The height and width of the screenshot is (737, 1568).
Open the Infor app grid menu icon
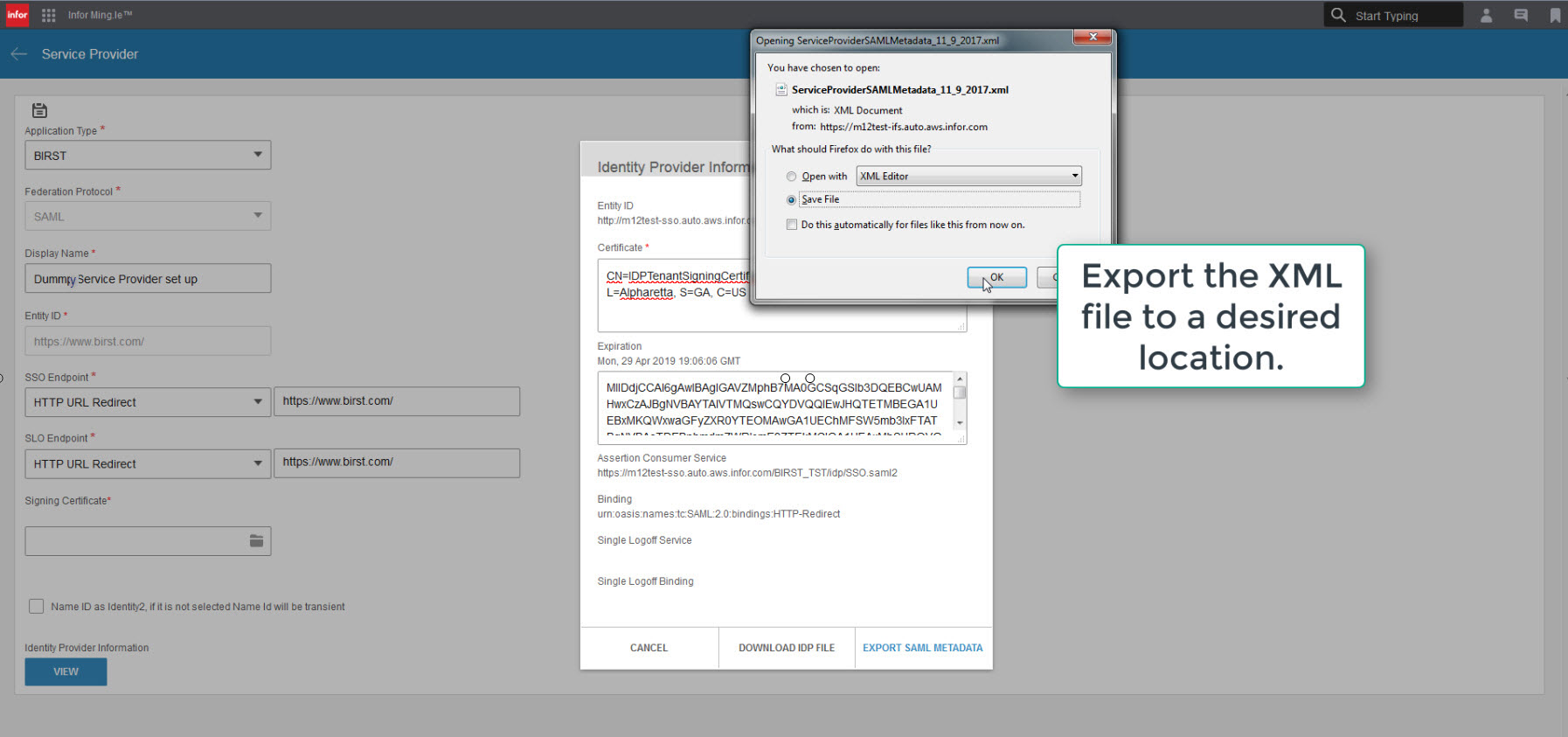click(48, 15)
